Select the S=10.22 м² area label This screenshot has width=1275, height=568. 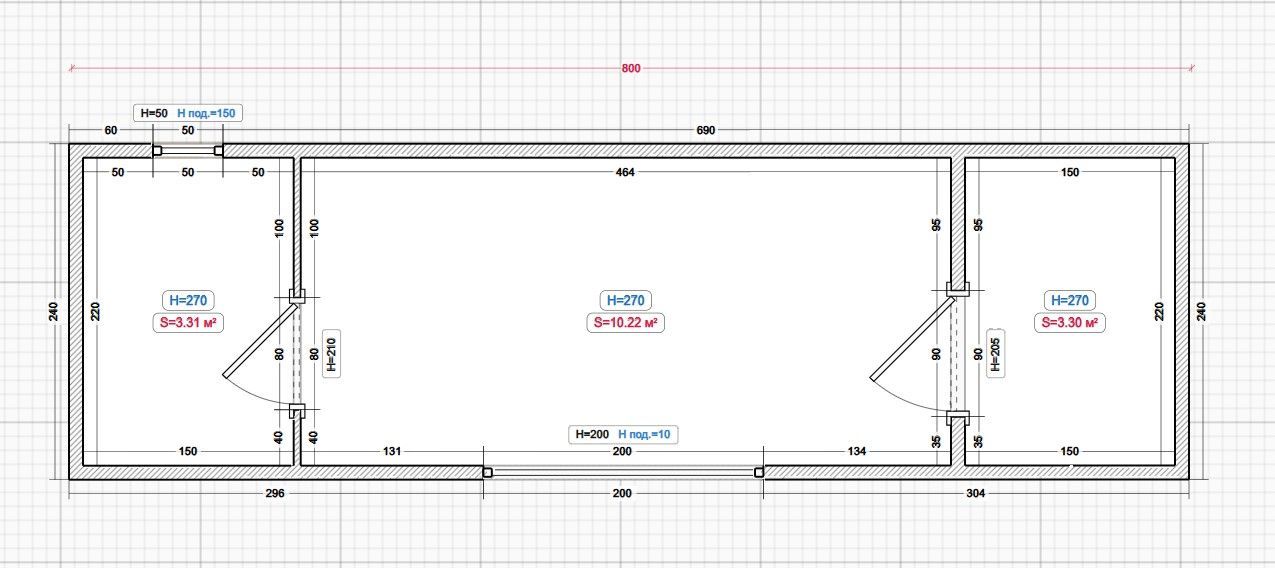coord(626,323)
